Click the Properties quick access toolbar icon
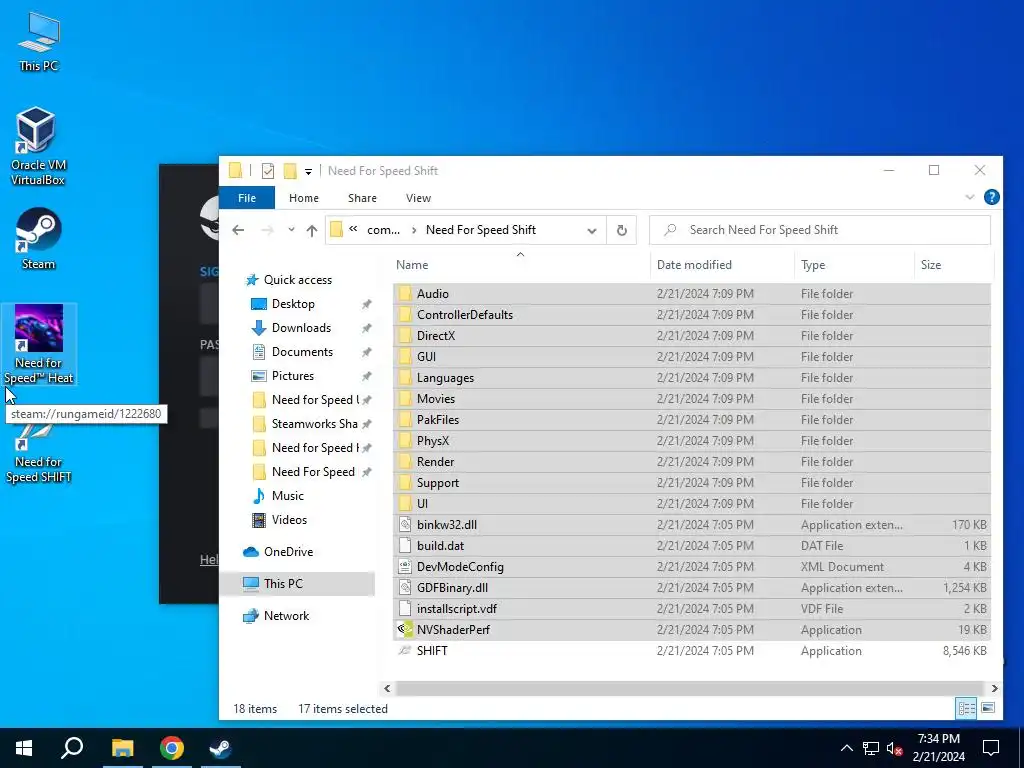This screenshot has height=768, width=1024. click(x=268, y=171)
